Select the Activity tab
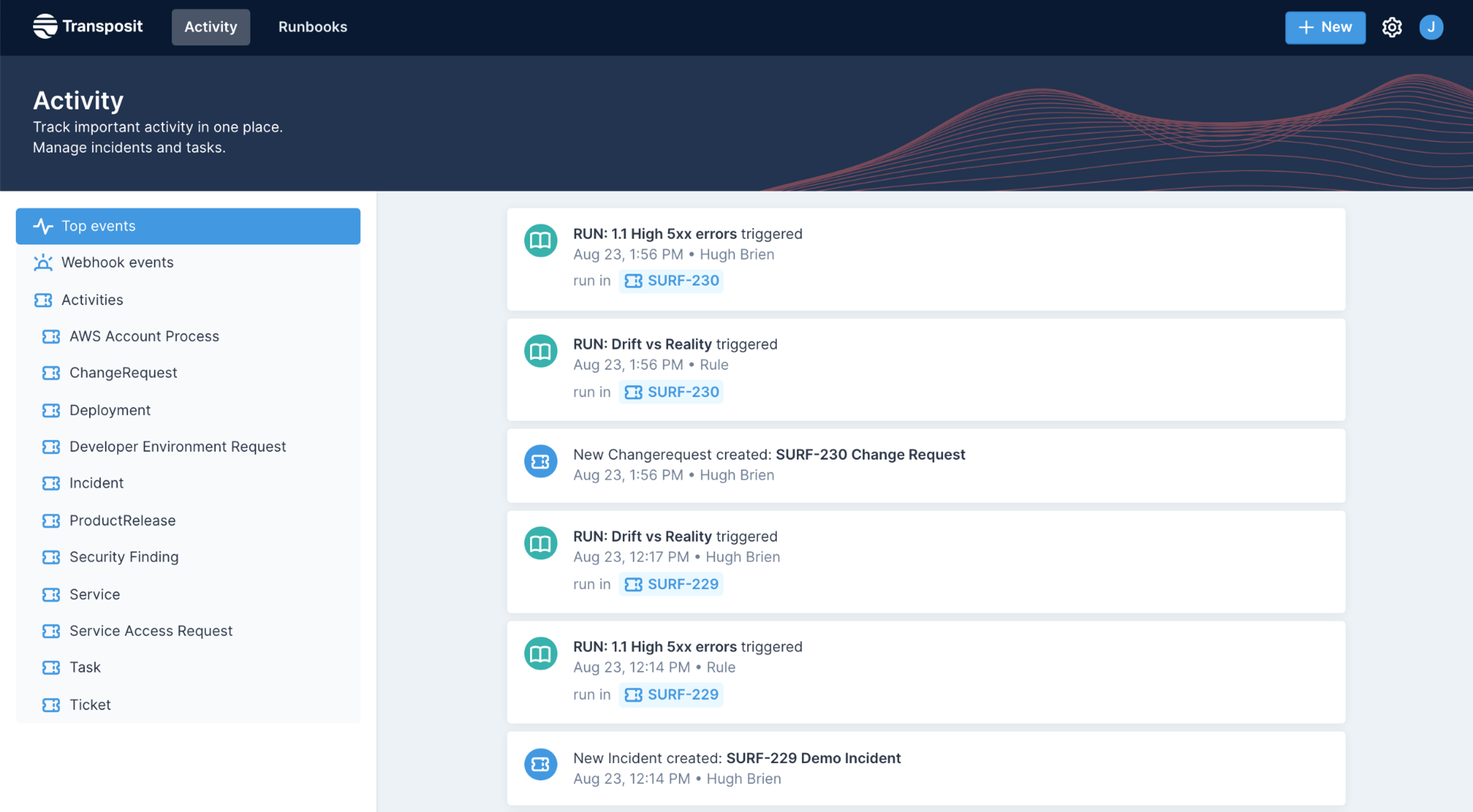This screenshot has width=1473, height=812. tap(210, 27)
